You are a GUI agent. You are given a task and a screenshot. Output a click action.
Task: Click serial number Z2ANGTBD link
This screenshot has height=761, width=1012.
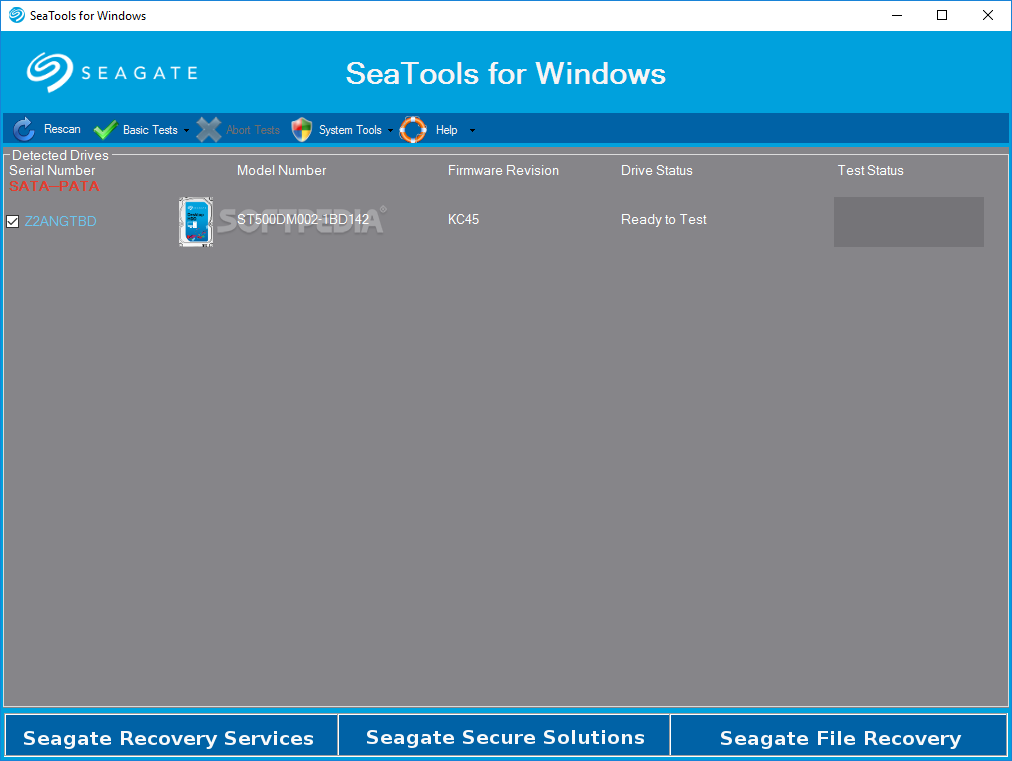coord(61,221)
